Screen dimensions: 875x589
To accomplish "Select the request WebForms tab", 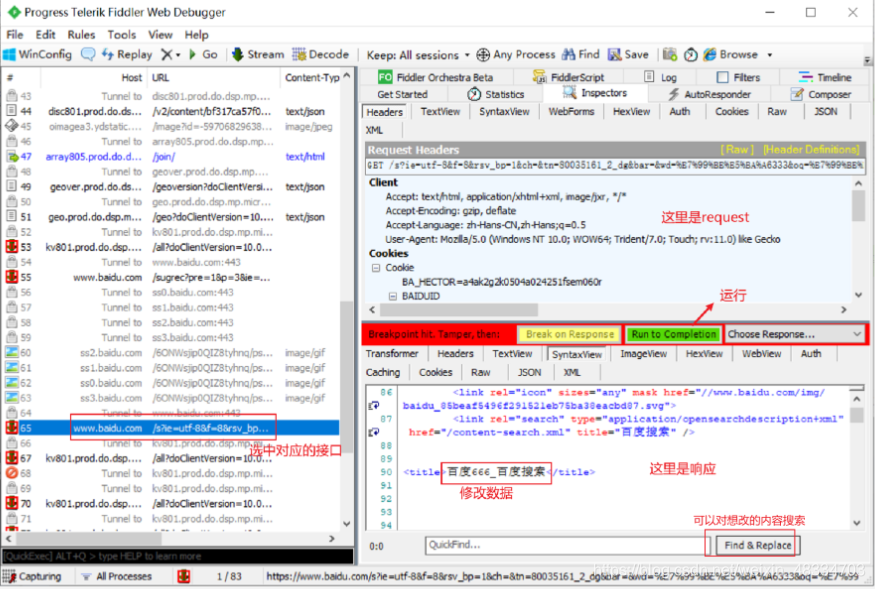I will pos(571,111).
